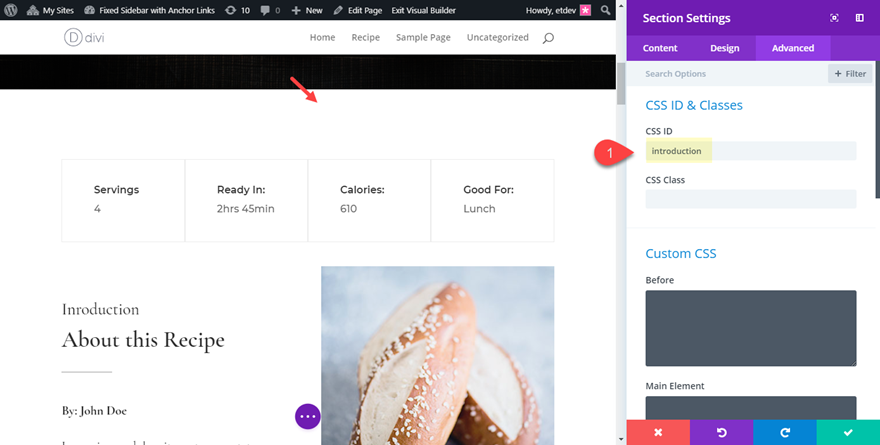Image resolution: width=880 pixels, height=445 pixels.
Task: Undo the last settings change
Action: pos(721,432)
